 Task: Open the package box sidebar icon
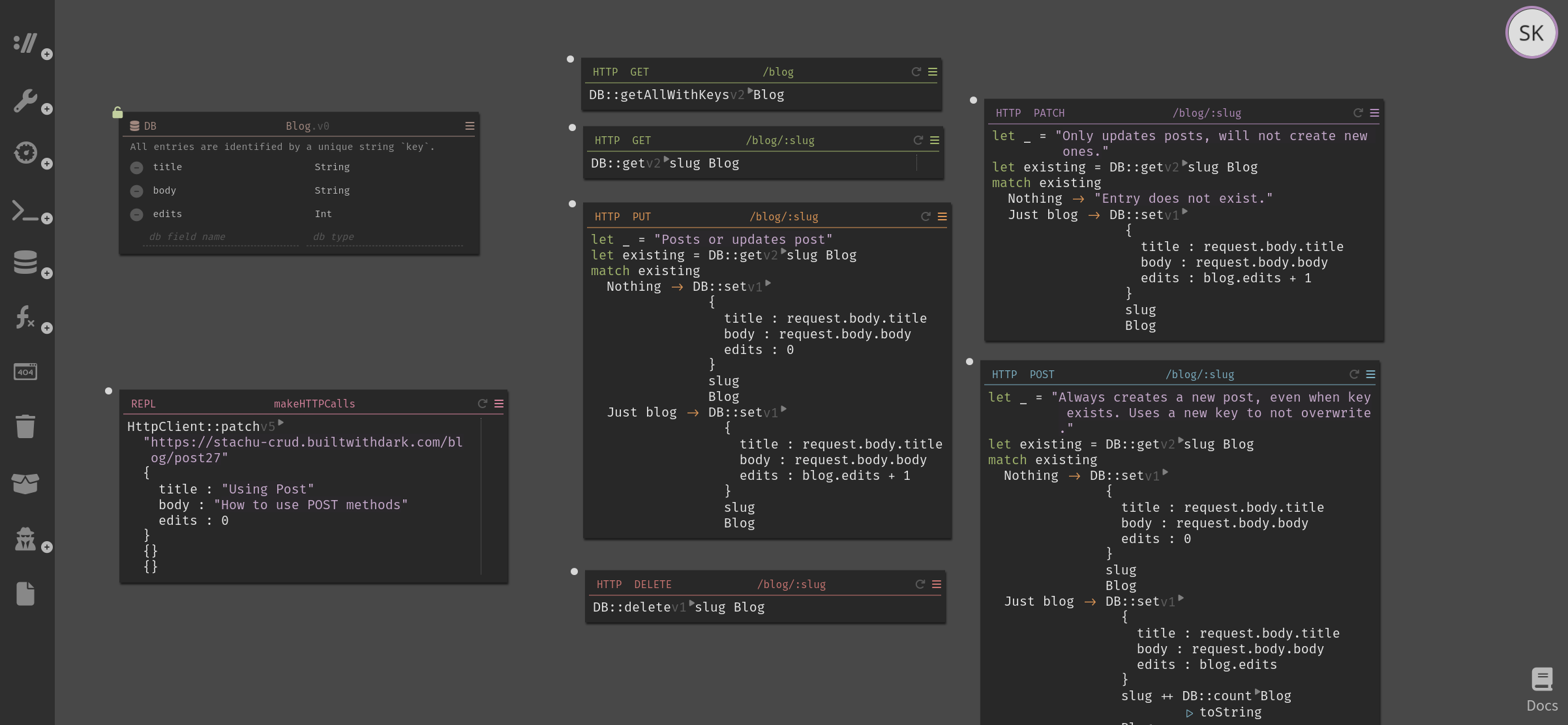point(25,483)
